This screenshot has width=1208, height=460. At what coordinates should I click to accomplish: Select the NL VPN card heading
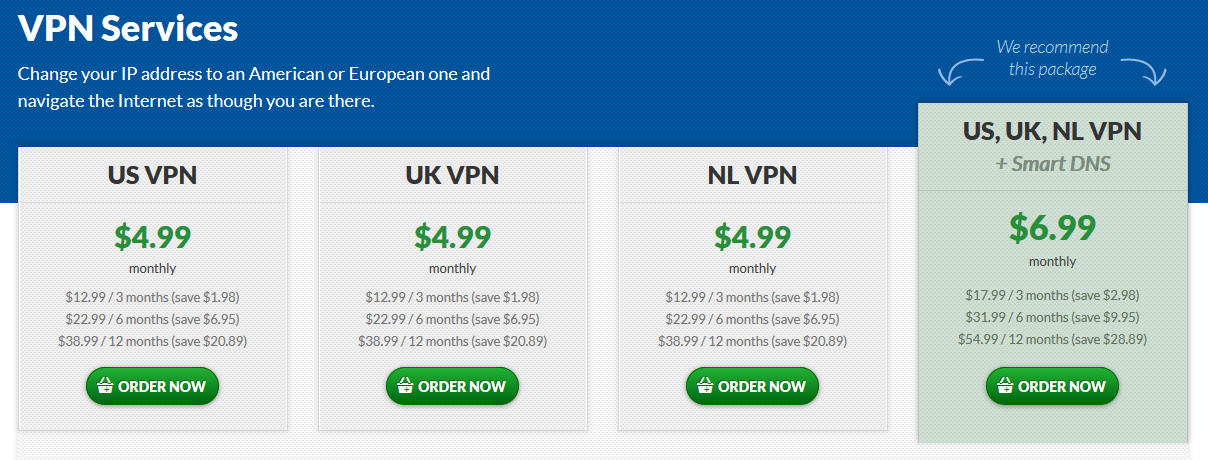[753, 176]
